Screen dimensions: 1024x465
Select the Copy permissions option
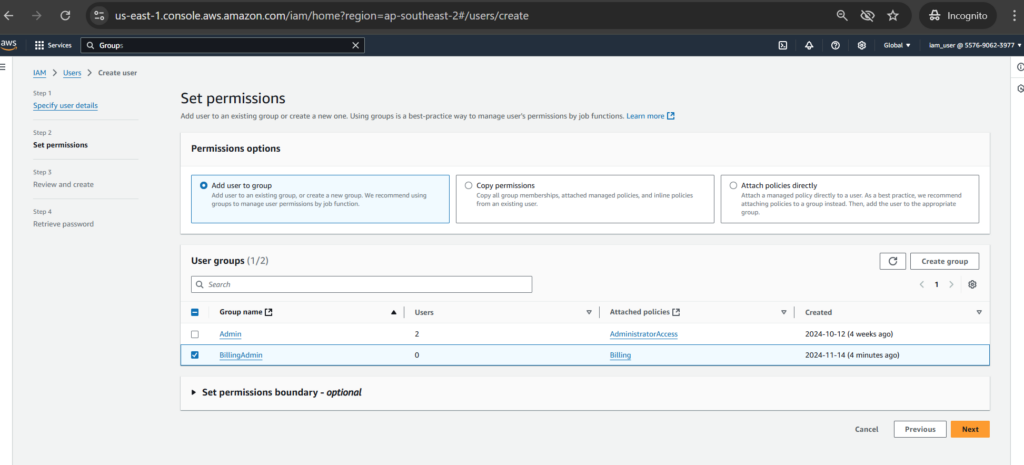click(468, 185)
